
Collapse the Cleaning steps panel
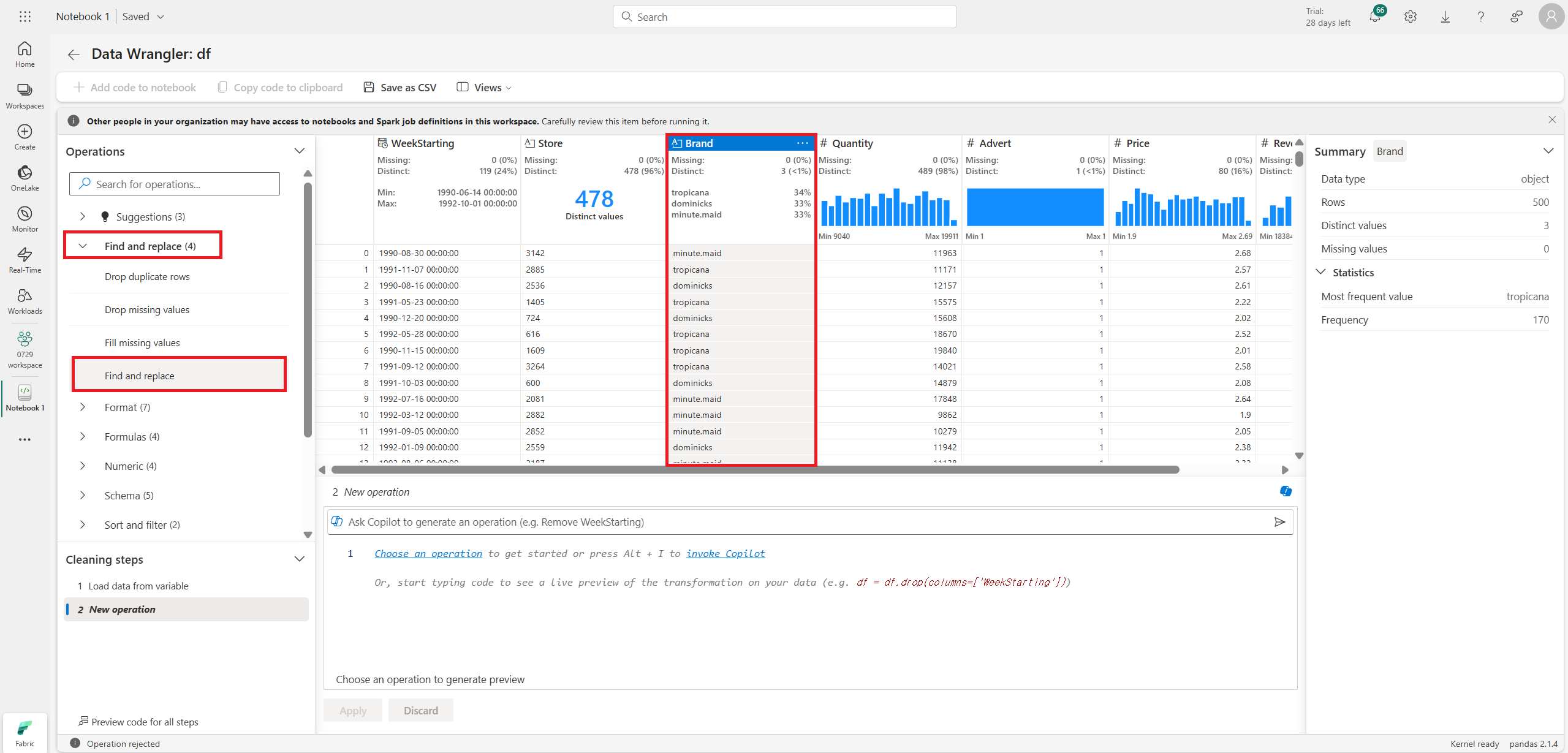(x=299, y=559)
